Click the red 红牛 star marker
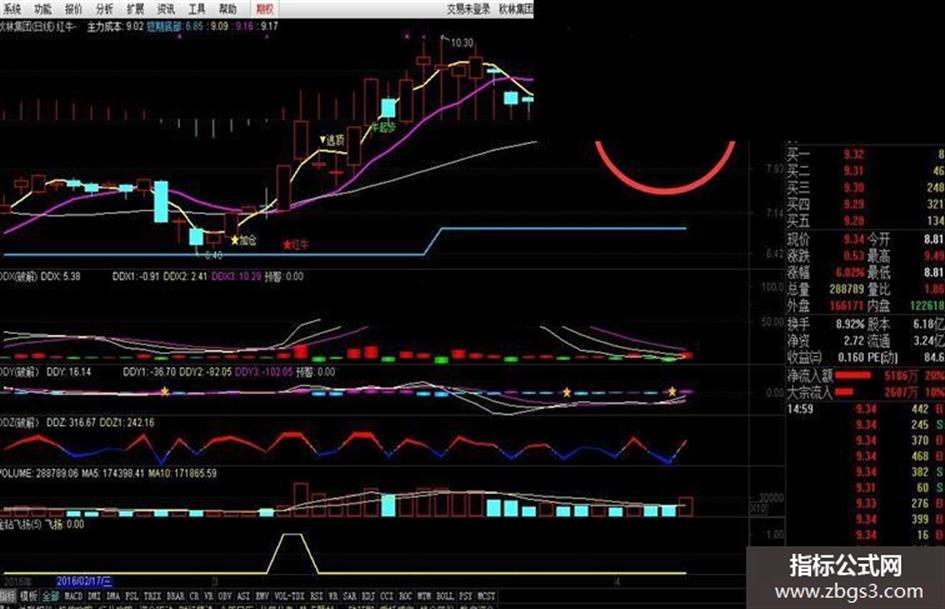 tap(295, 245)
